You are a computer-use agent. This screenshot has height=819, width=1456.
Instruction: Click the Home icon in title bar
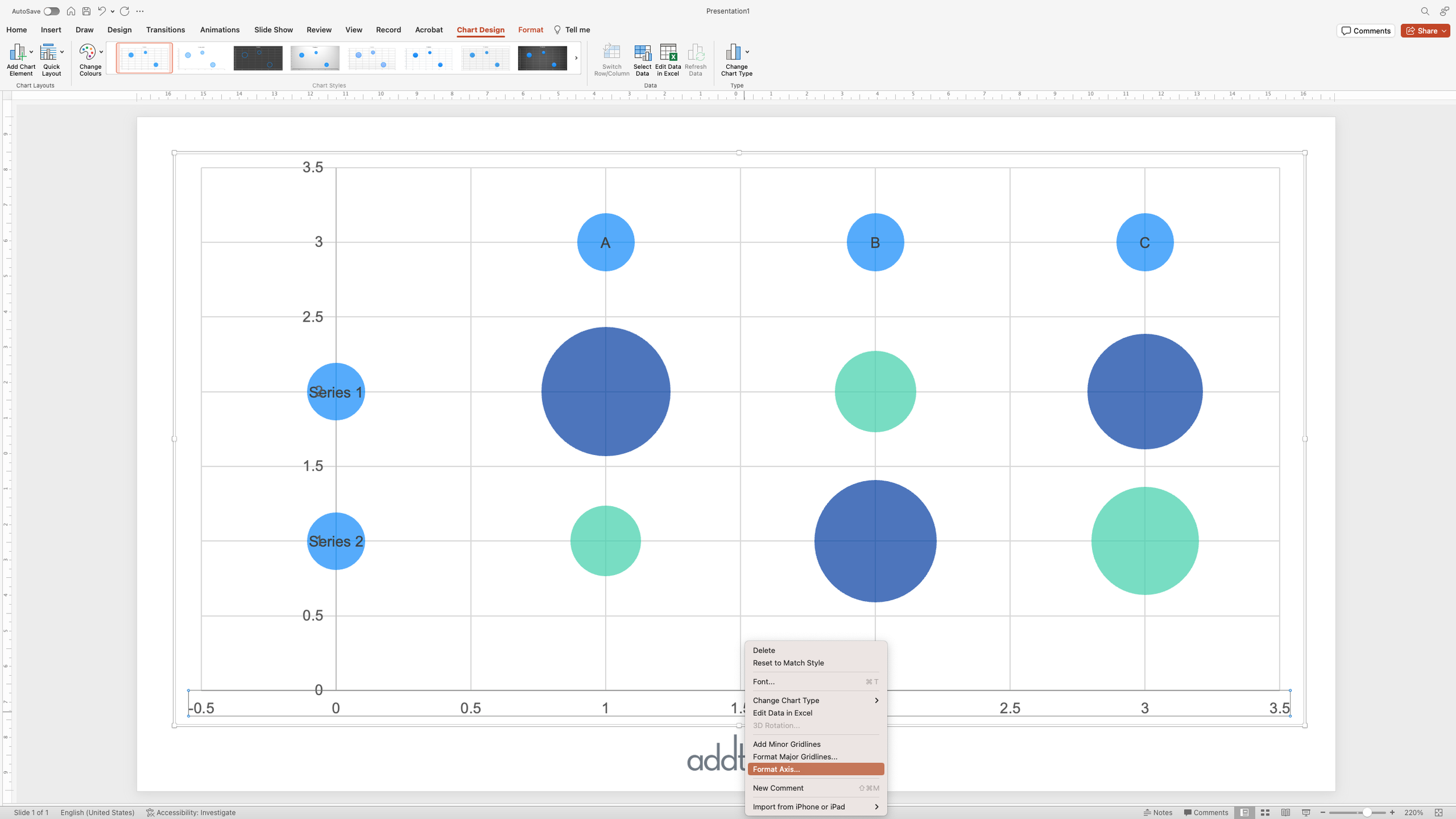click(x=70, y=11)
